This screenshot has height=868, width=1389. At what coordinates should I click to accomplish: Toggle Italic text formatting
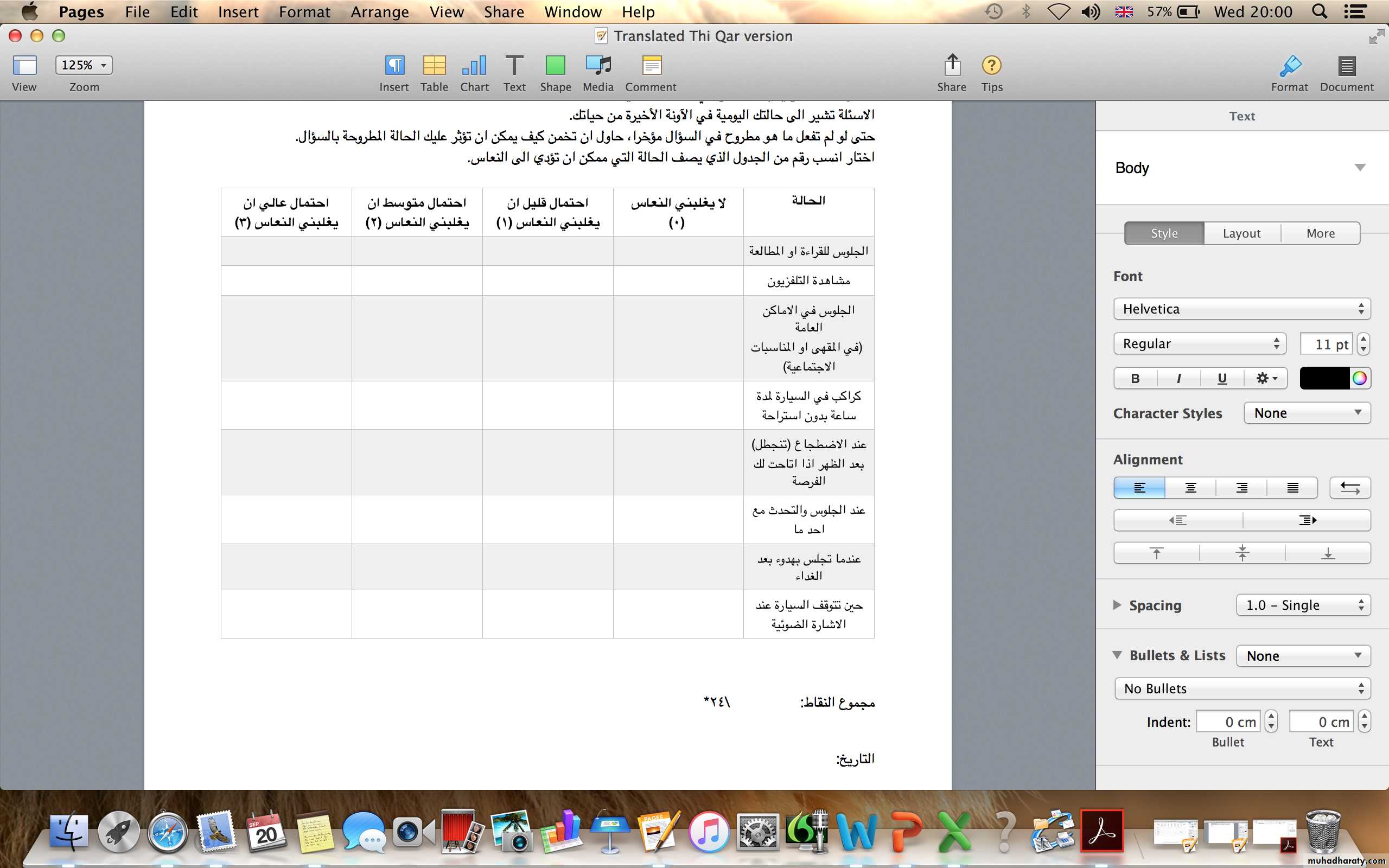coord(1178,378)
